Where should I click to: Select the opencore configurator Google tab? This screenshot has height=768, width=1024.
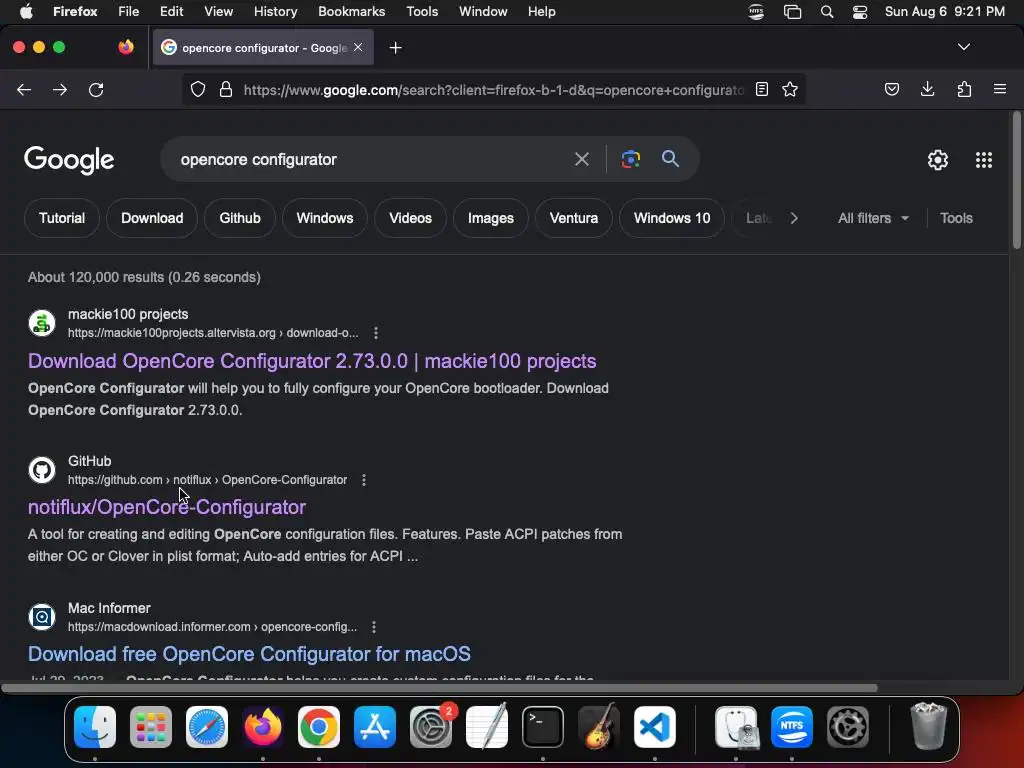263,48
